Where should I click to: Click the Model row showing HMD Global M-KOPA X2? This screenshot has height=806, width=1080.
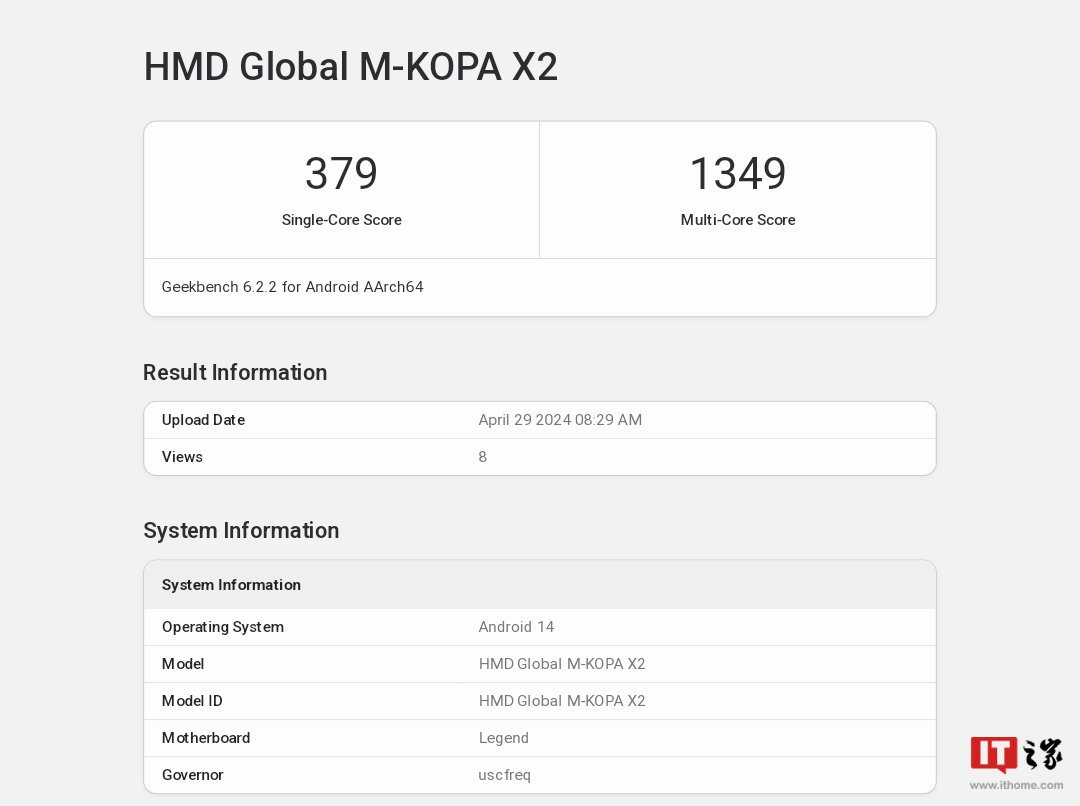pyautogui.click(x=540, y=664)
